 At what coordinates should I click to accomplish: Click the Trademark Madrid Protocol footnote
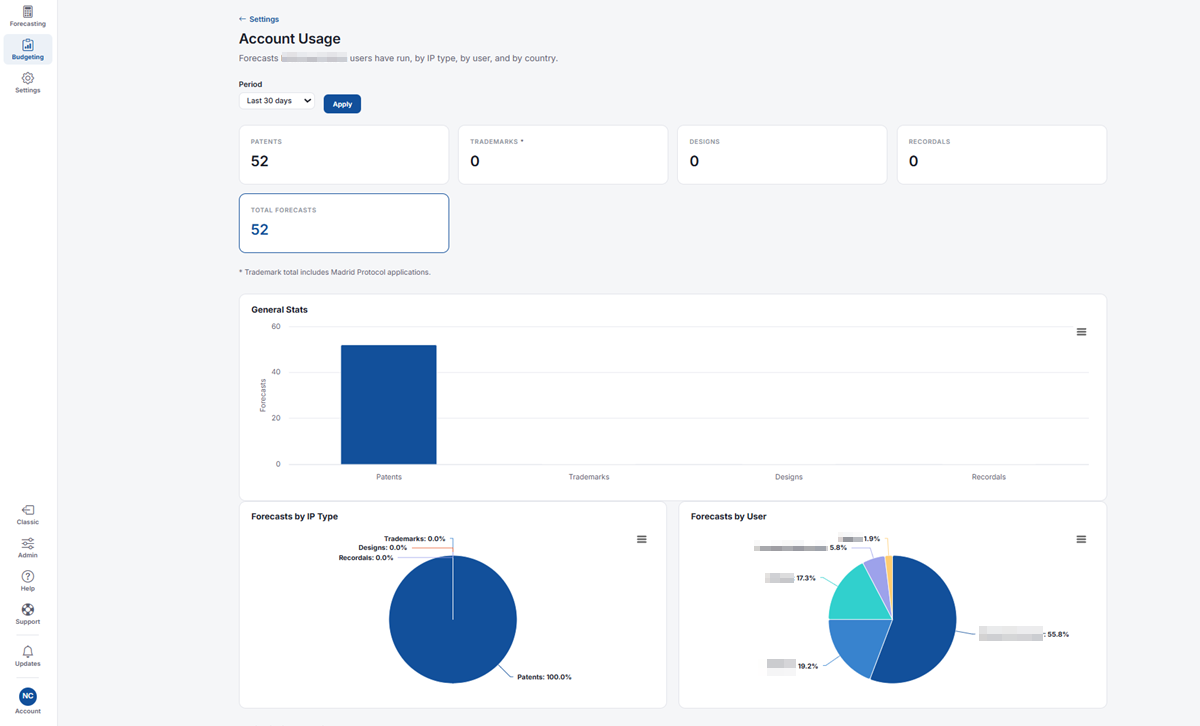pos(335,272)
